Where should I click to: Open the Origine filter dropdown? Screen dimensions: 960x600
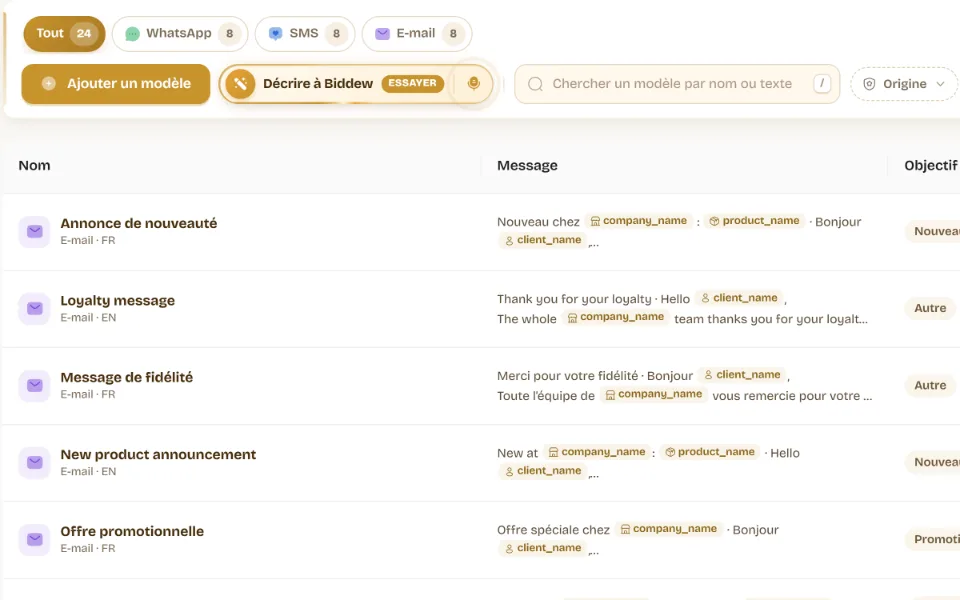(904, 84)
